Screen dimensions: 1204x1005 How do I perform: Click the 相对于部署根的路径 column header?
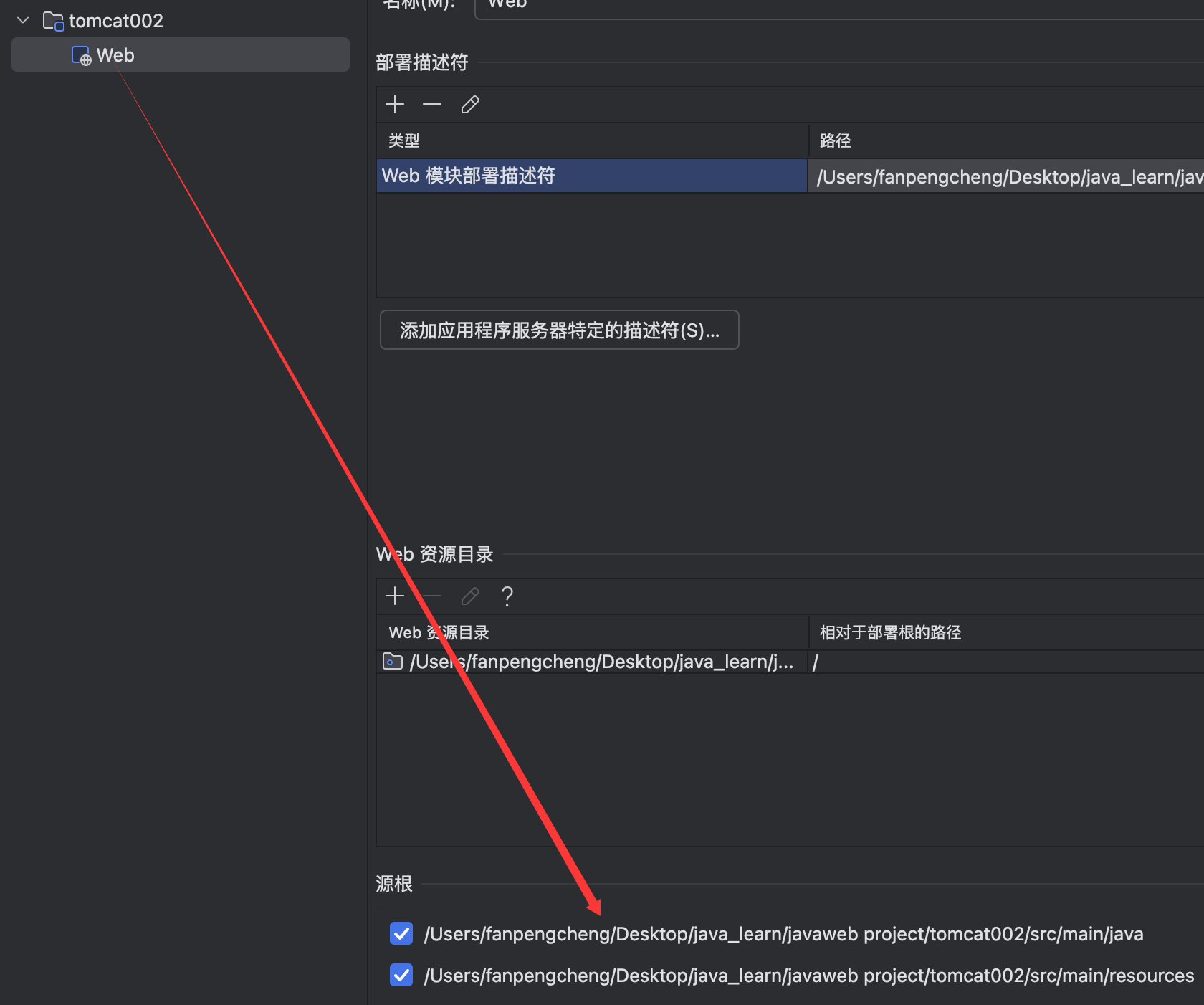coord(890,632)
